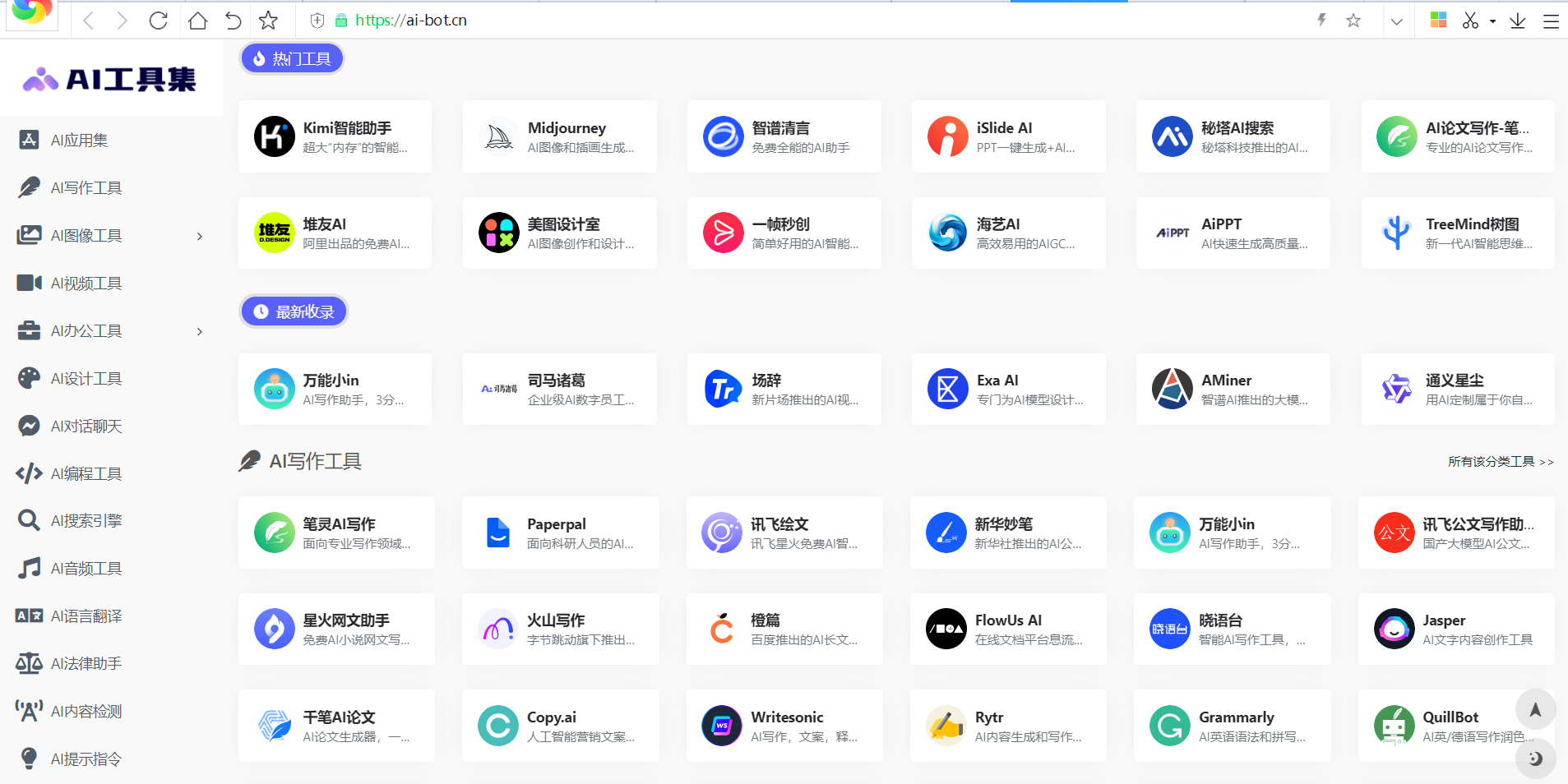Open the 新华妙笔 icon
This screenshot has width=1568, height=784.
[946, 533]
